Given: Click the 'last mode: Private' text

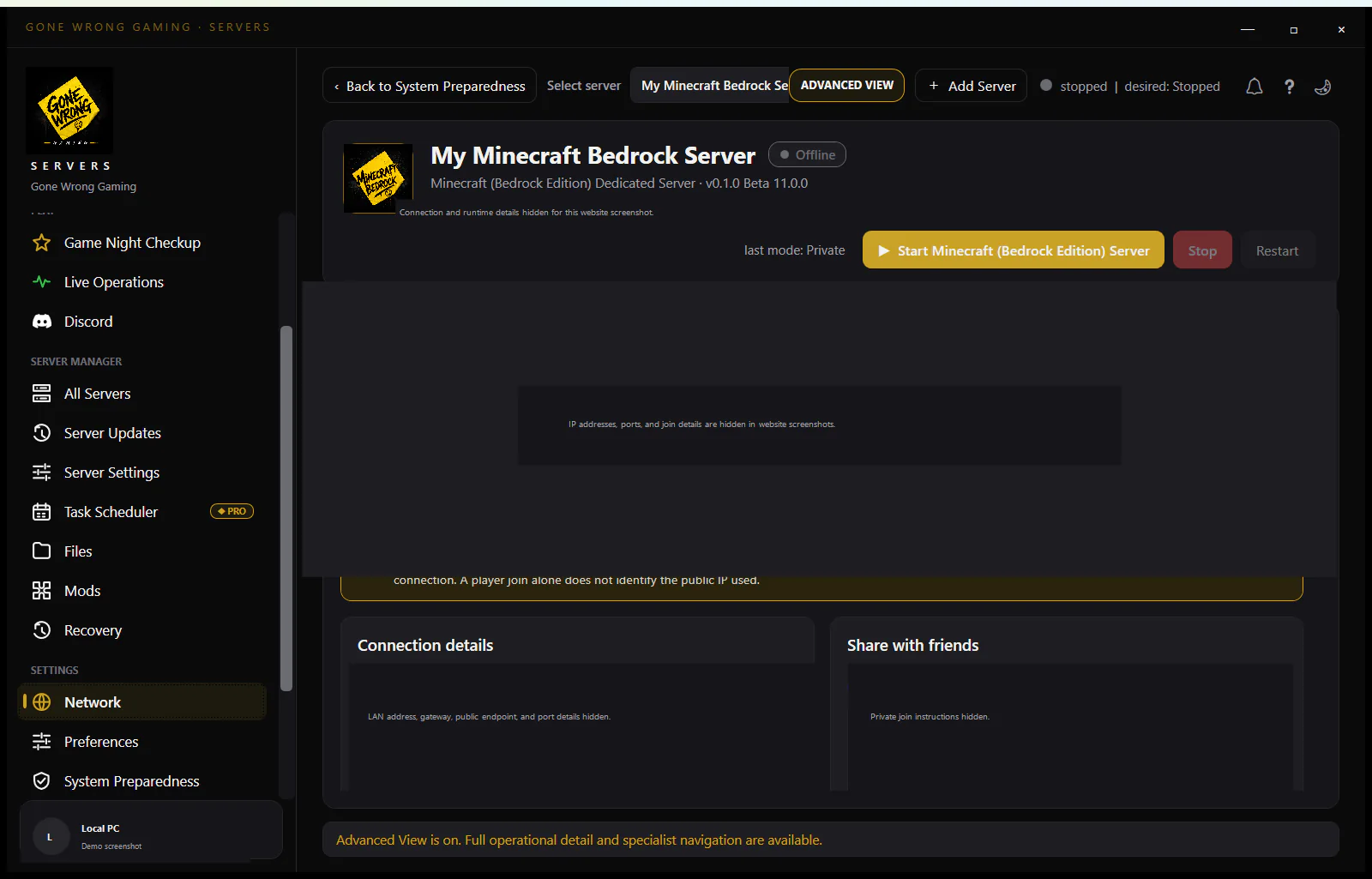Looking at the screenshot, I should [795, 250].
